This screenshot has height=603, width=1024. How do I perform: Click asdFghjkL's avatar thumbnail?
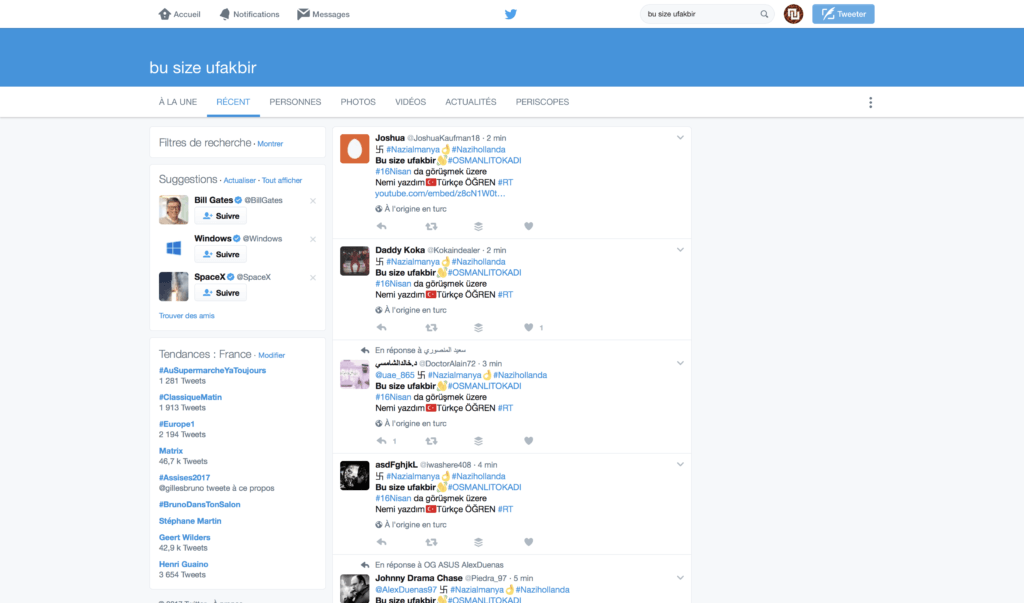click(355, 475)
